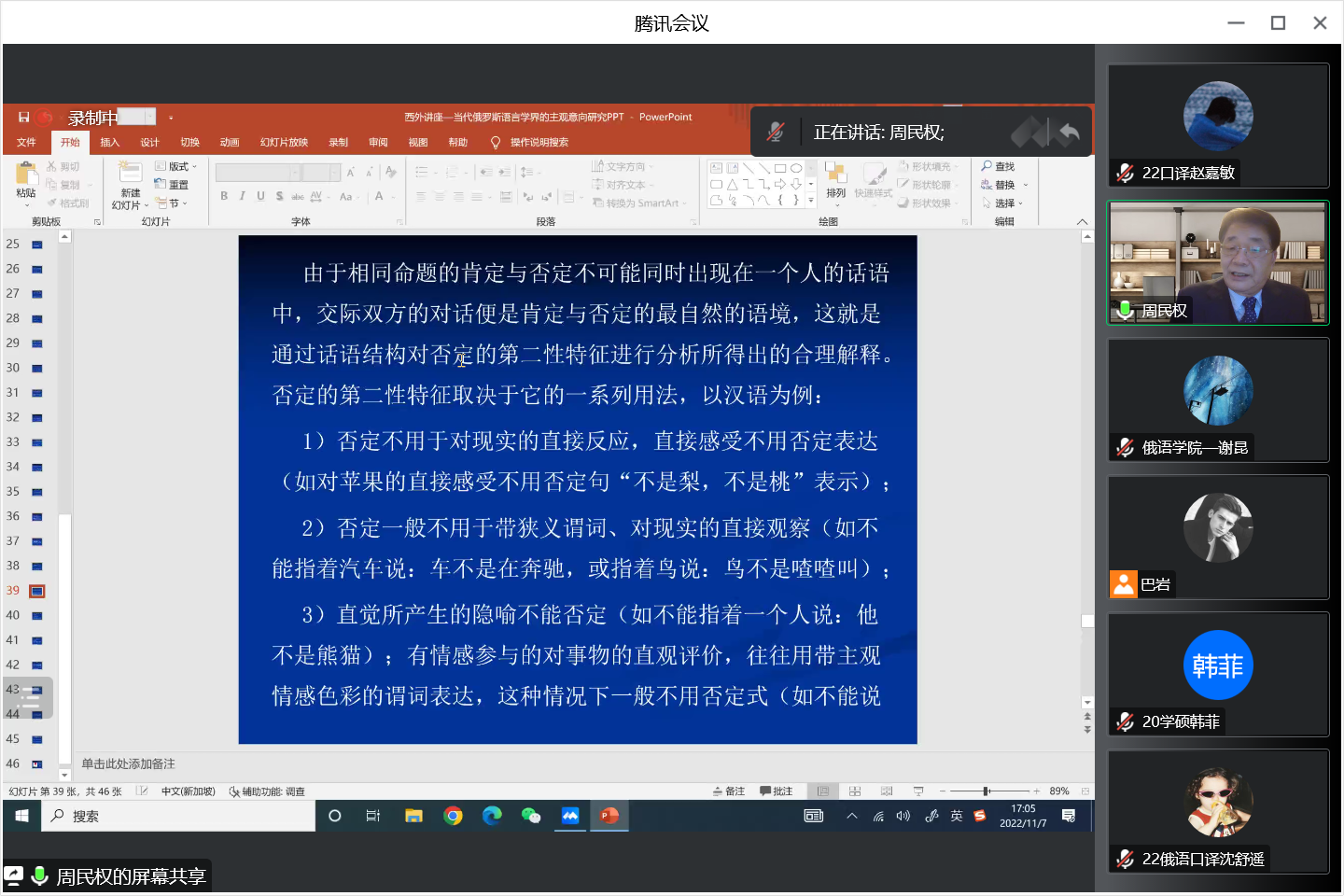Click the Reset (重置) slide button

(x=173, y=185)
